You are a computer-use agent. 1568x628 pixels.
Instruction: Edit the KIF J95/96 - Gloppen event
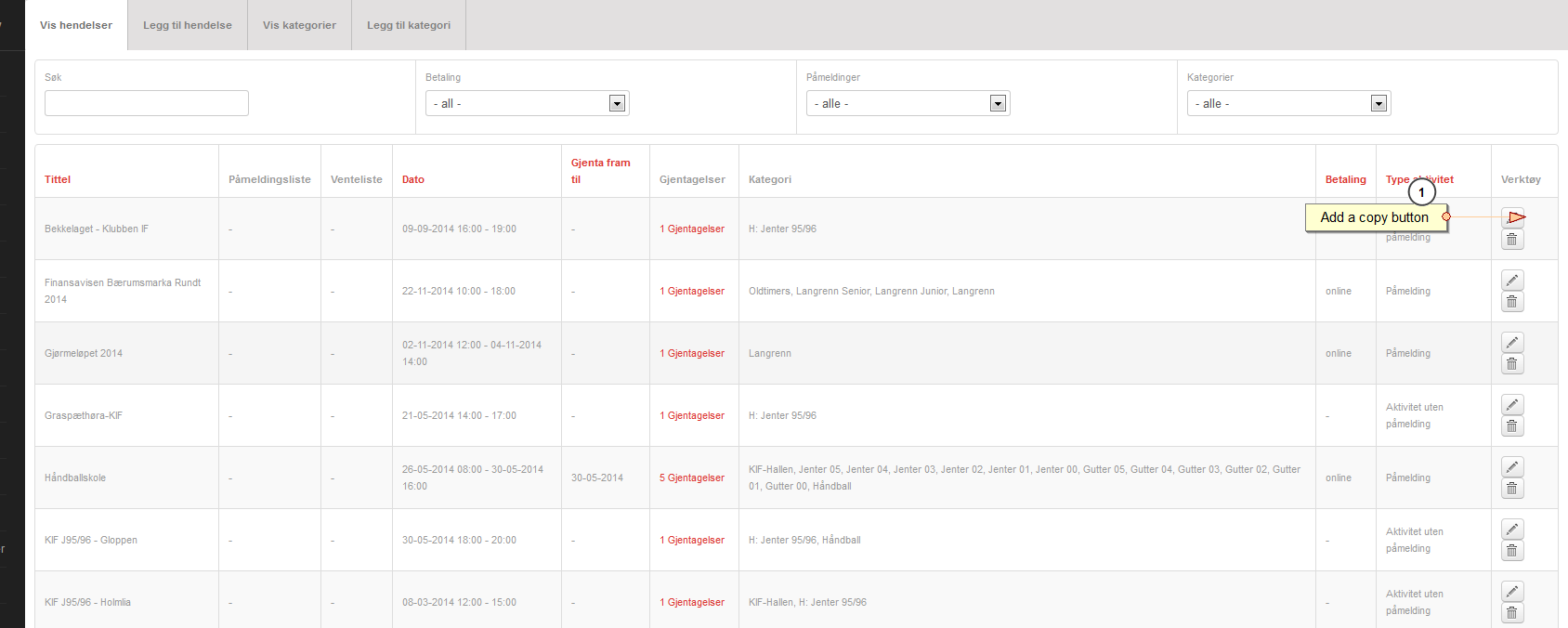1512,529
